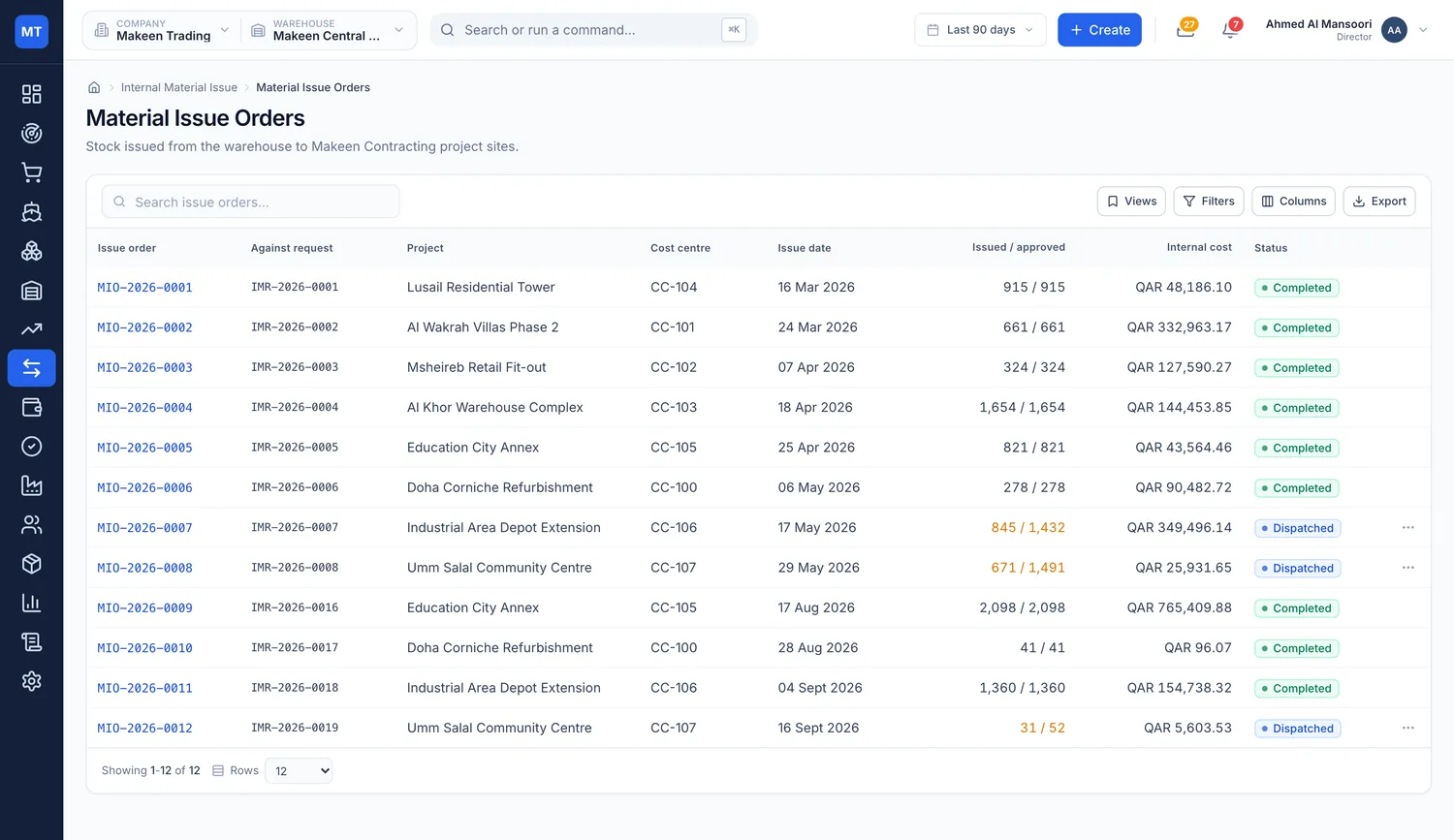
Task: Open the trending-up arrow icon in sidebar
Action: [x=31, y=328]
